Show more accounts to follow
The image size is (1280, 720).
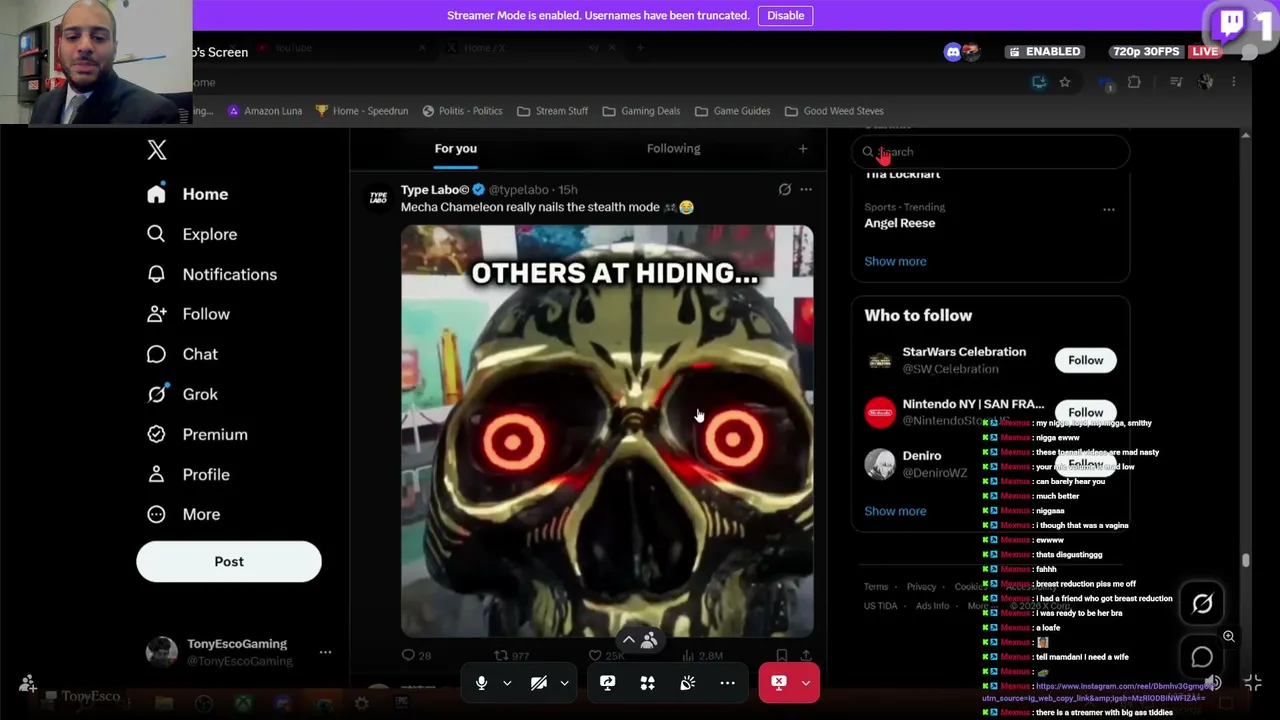click(x=895, y=511)
